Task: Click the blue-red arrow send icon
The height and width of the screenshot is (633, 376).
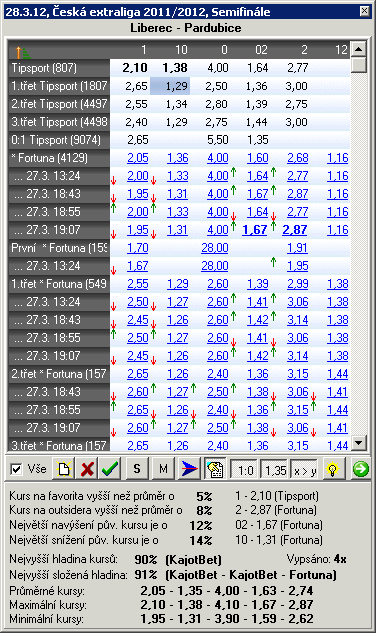Action: (x=189, y=469)
